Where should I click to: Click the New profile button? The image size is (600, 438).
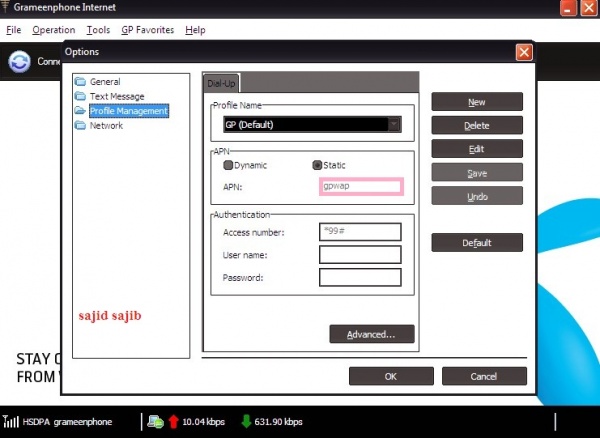(477, 102)
